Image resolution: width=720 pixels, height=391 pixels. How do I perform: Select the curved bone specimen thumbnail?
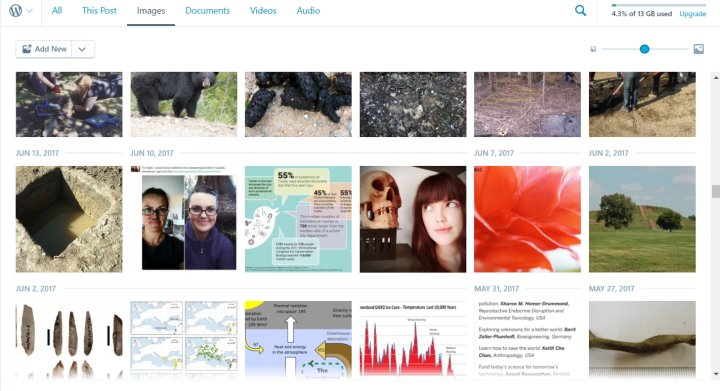tap(642, 340)
